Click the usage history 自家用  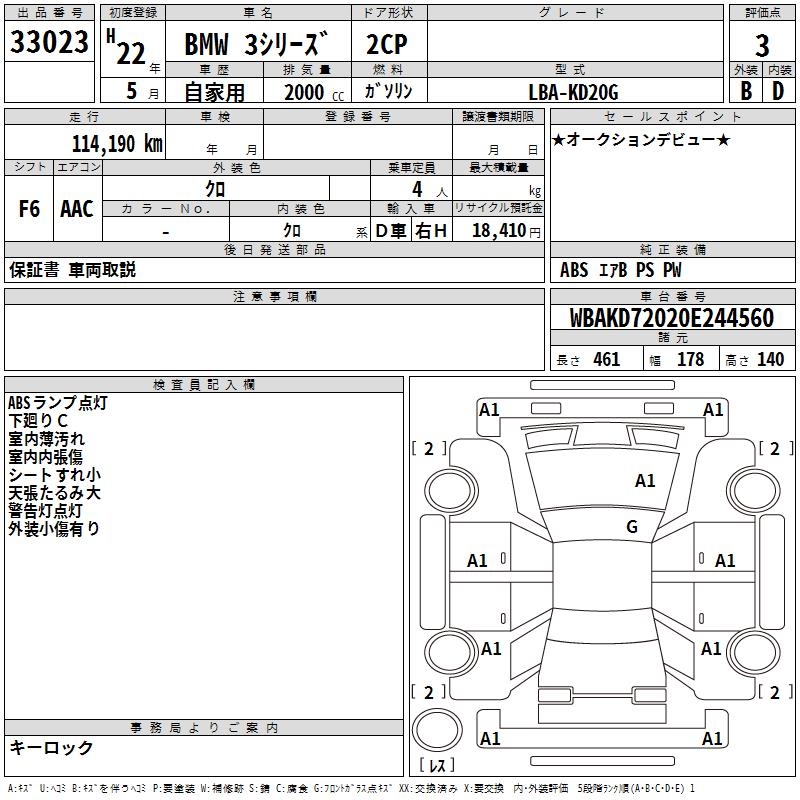point(214,92)
